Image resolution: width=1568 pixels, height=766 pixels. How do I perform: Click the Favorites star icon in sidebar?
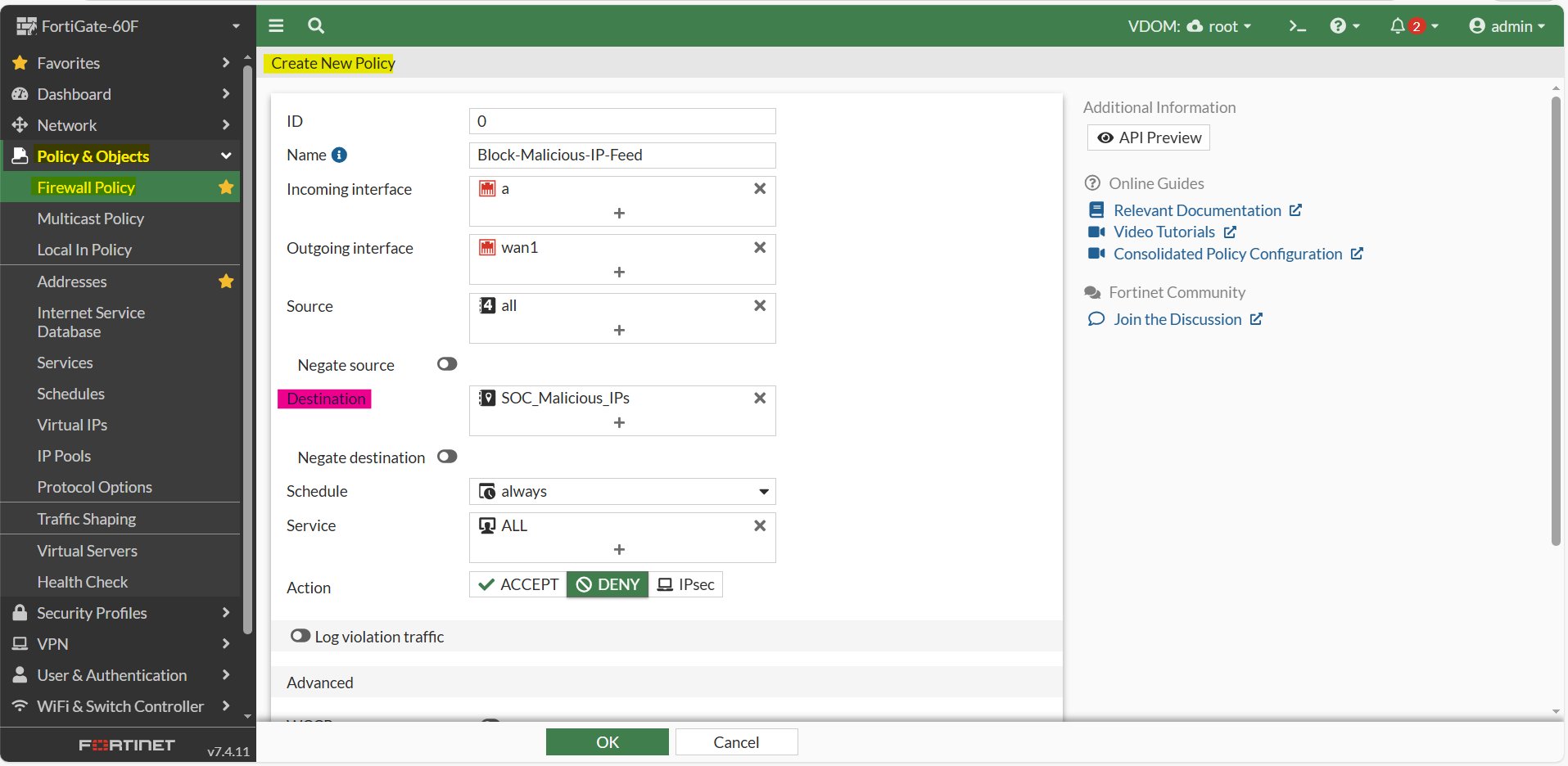coord(20,63)
